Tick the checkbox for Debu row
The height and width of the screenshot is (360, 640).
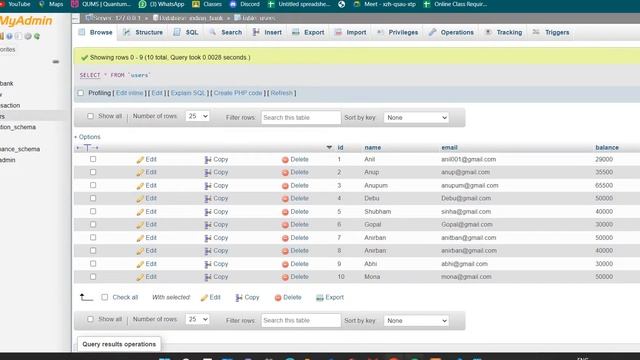coord(93,198)
